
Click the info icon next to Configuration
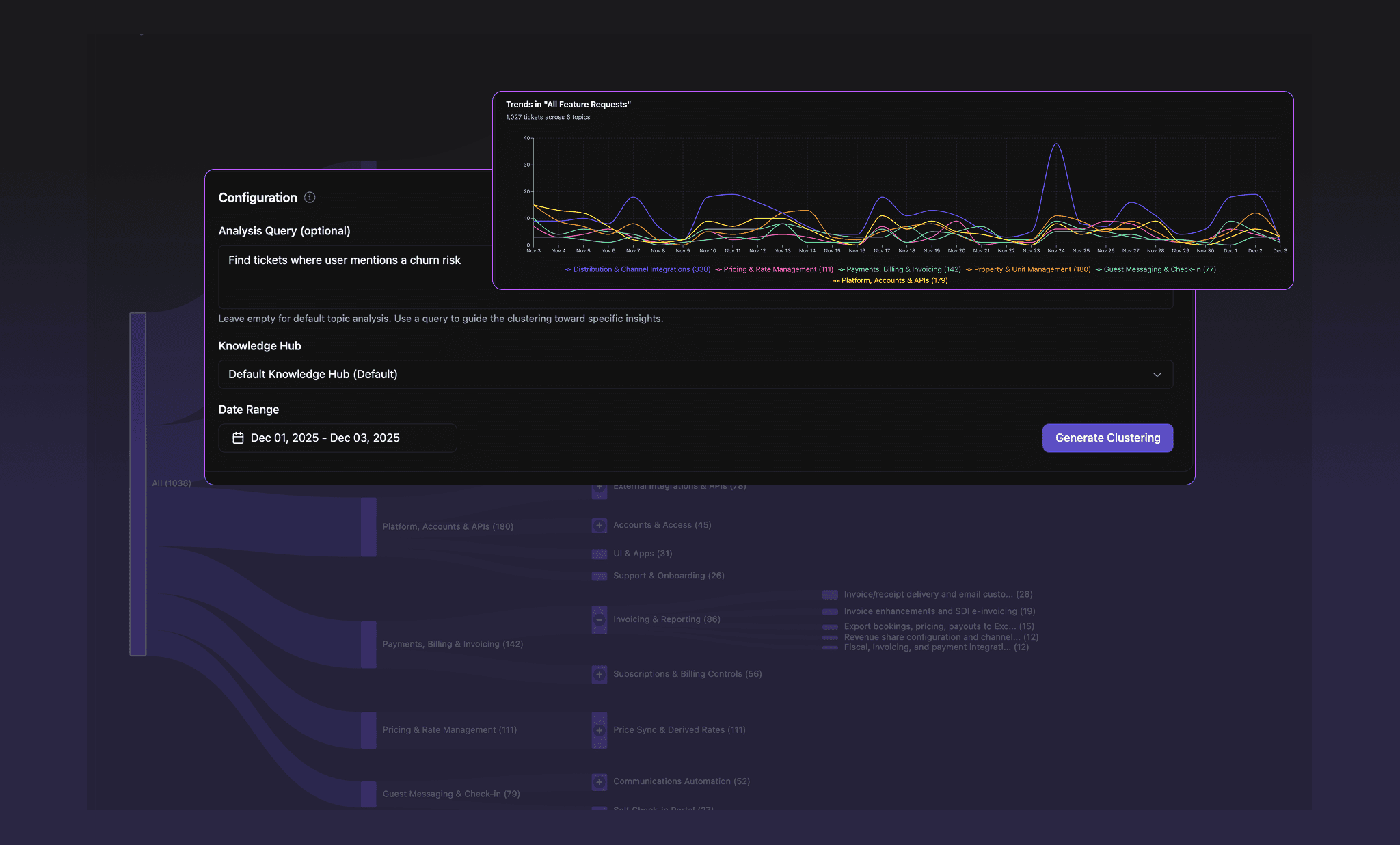pos(310,197)
